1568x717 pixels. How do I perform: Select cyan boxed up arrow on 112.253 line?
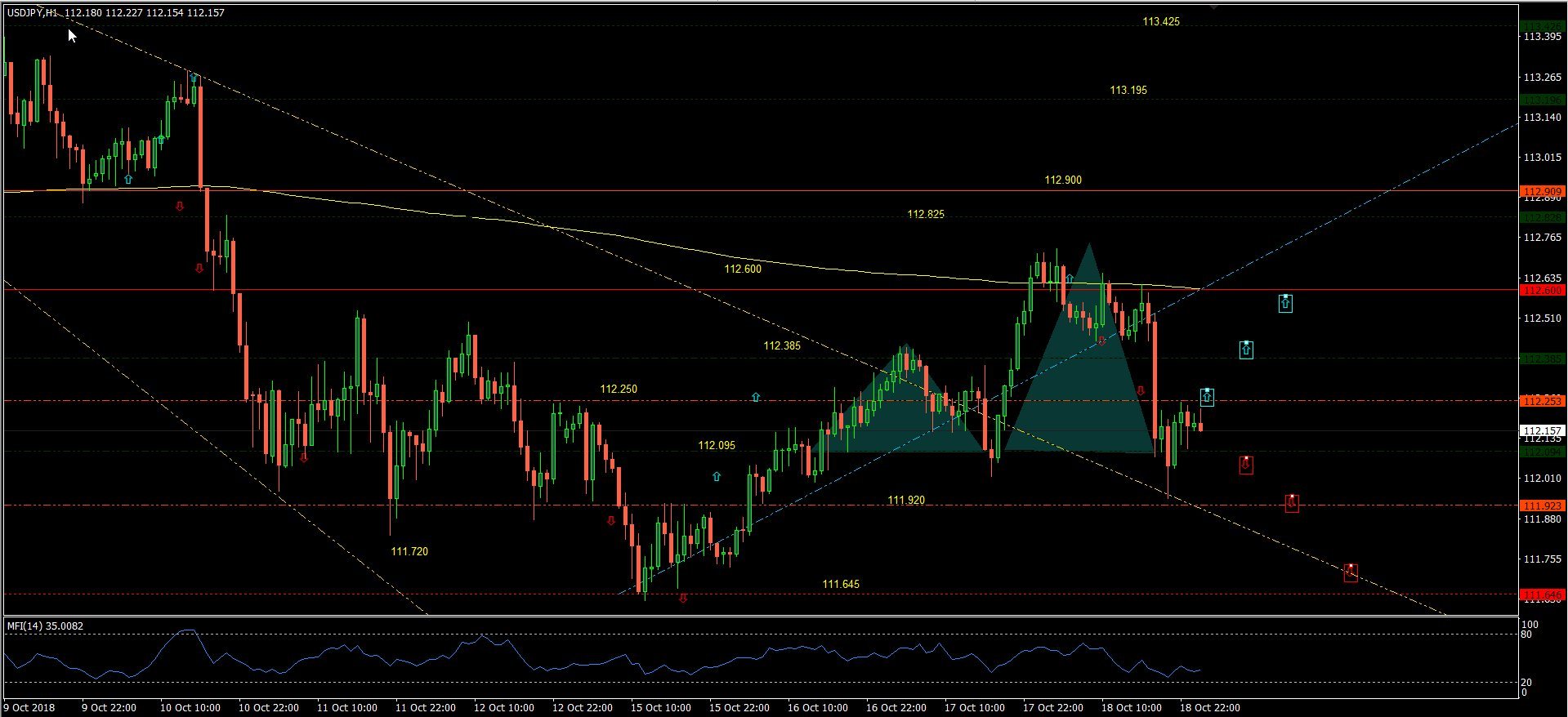(x=1207, y=397)
